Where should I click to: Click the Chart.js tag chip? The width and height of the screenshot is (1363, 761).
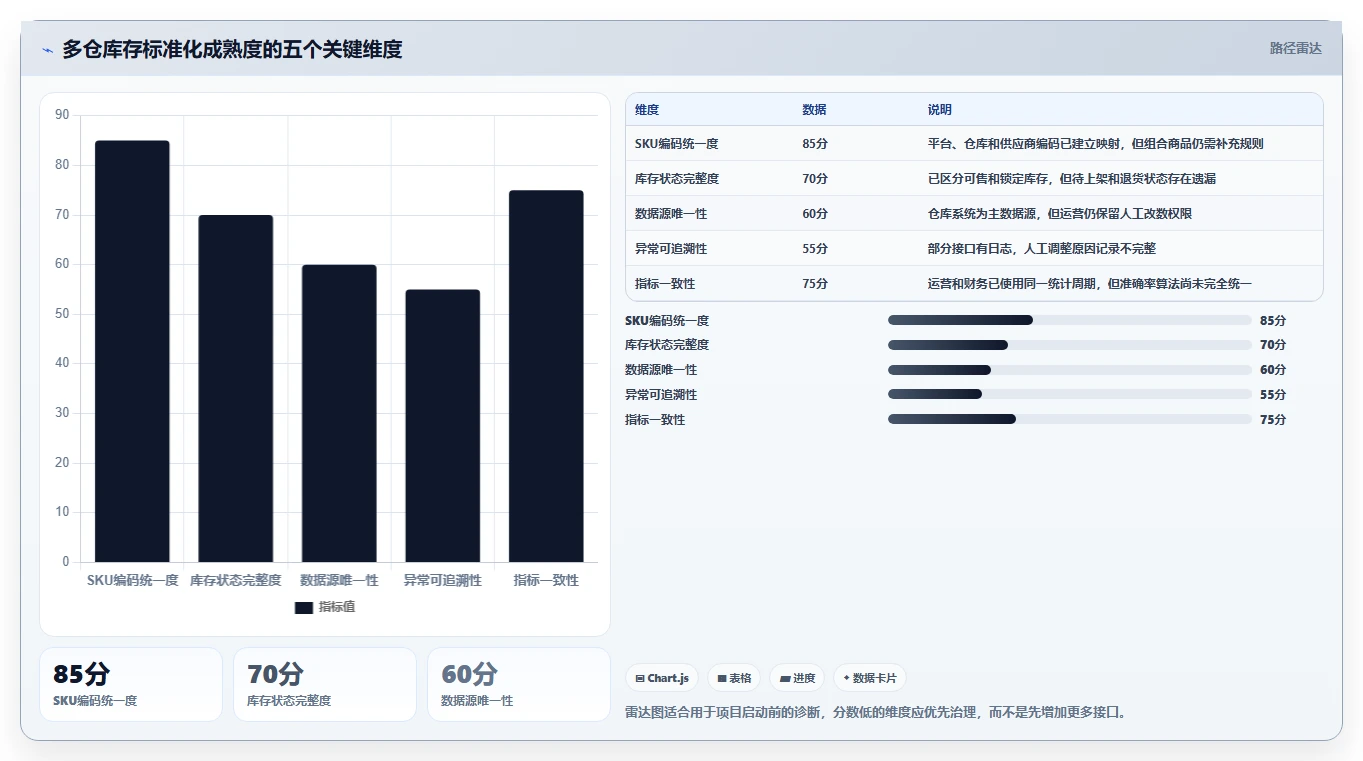(x=662, y=678)
